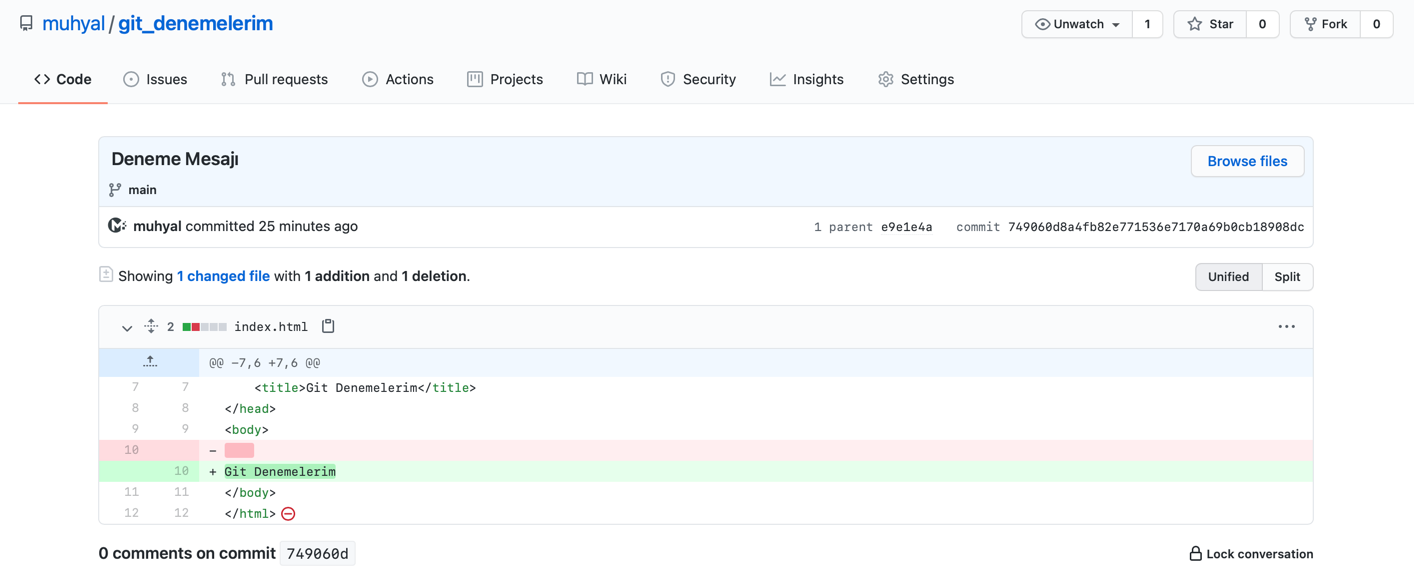Switch to the Wiki tab
Image resolution: width=1414 pixels, height=574 pixels.
tap(602, 79)
